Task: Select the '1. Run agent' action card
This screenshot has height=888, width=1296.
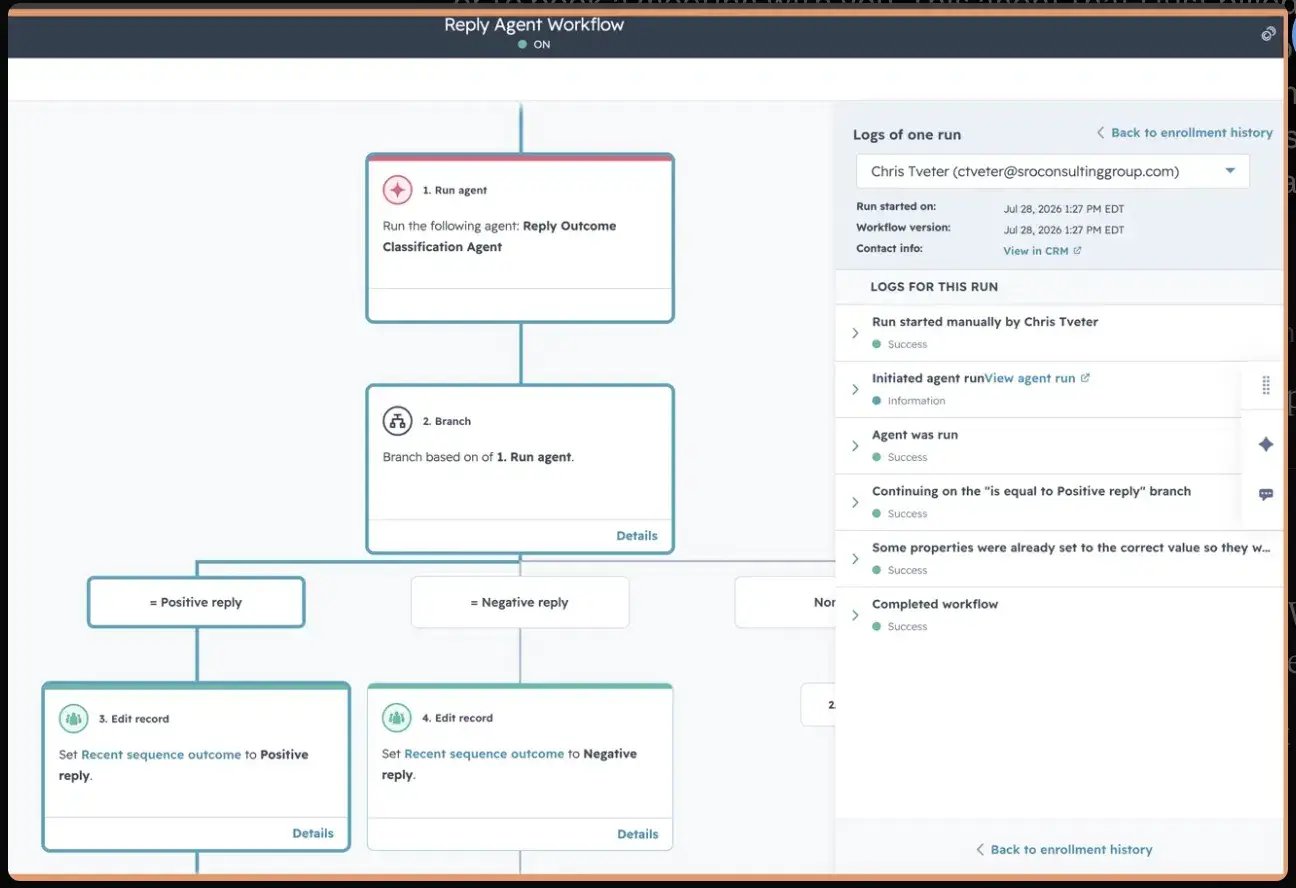Action: pyautogui.click(x=520, y=238)
